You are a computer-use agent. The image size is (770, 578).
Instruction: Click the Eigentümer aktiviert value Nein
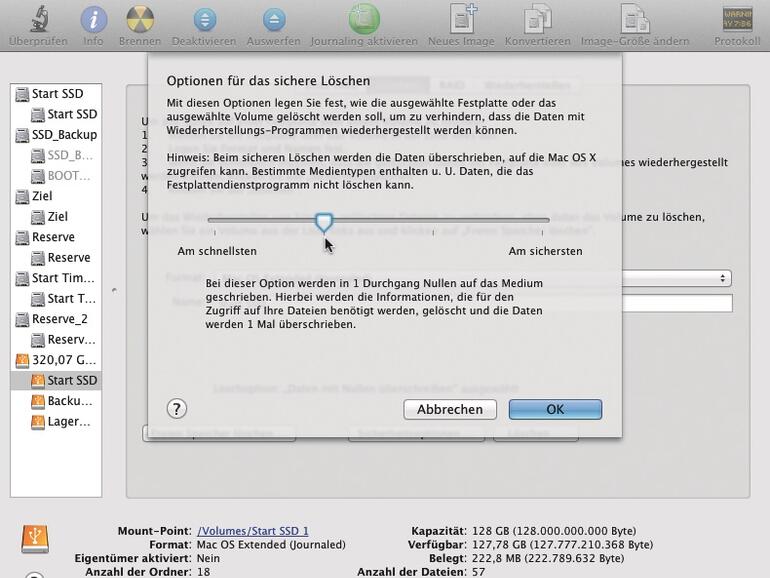tap(208, 558)
